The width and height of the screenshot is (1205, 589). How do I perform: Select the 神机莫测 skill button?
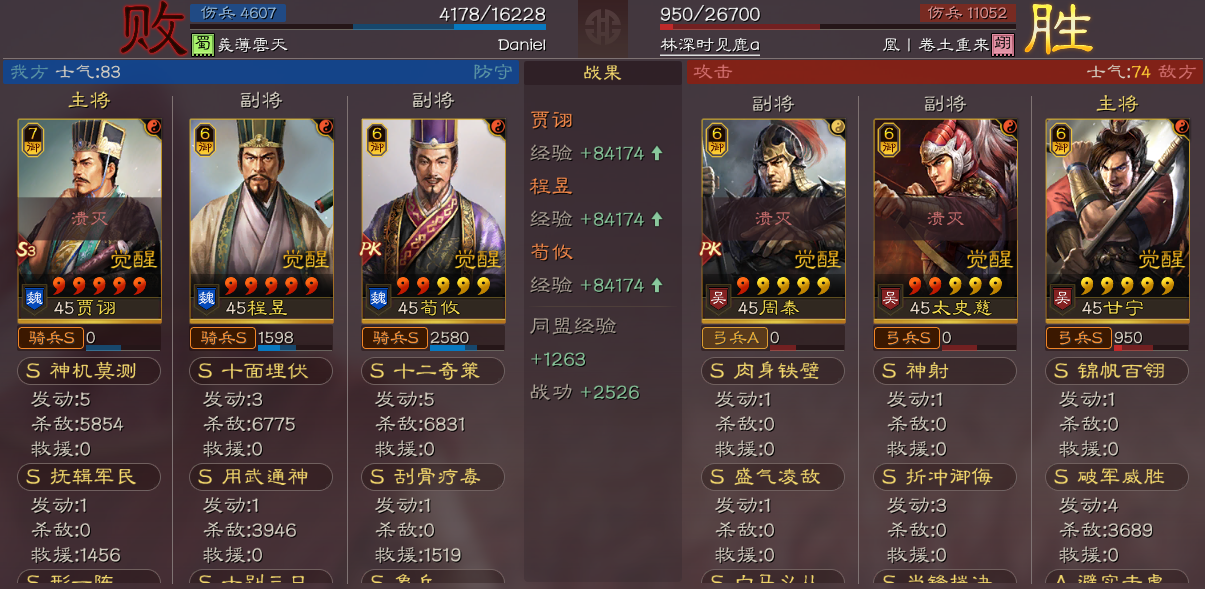[x=89, y=371]
